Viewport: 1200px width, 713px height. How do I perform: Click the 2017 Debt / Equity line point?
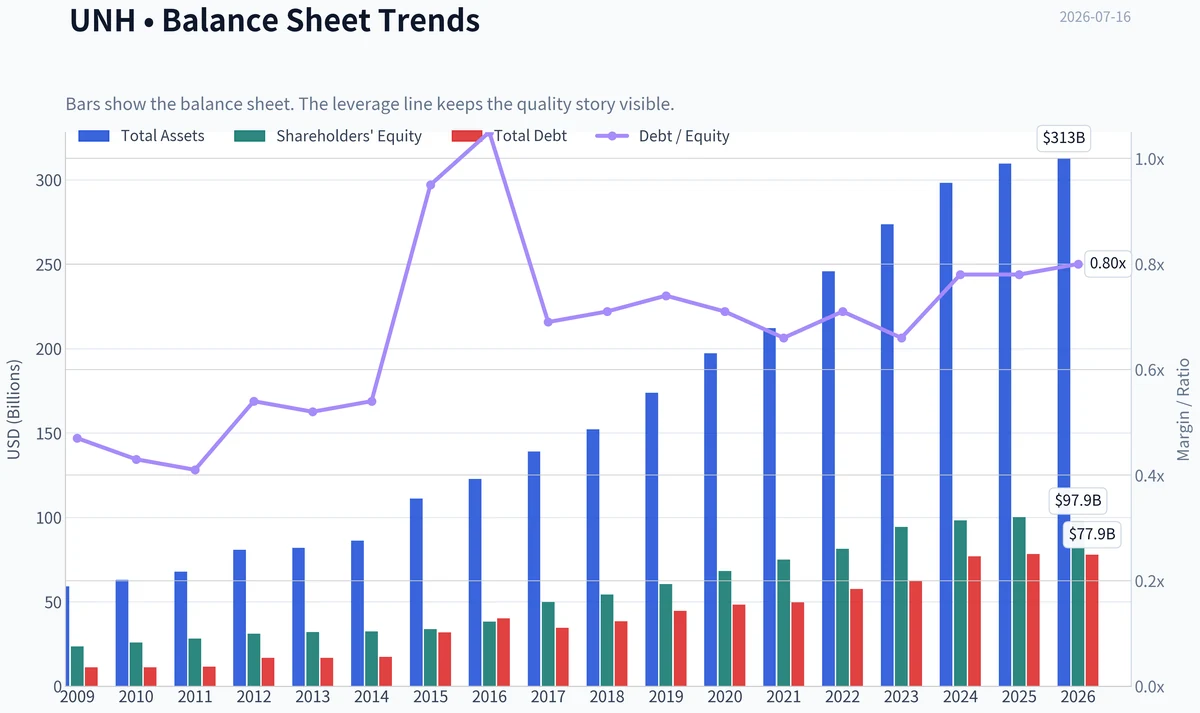tap(548, 322)
